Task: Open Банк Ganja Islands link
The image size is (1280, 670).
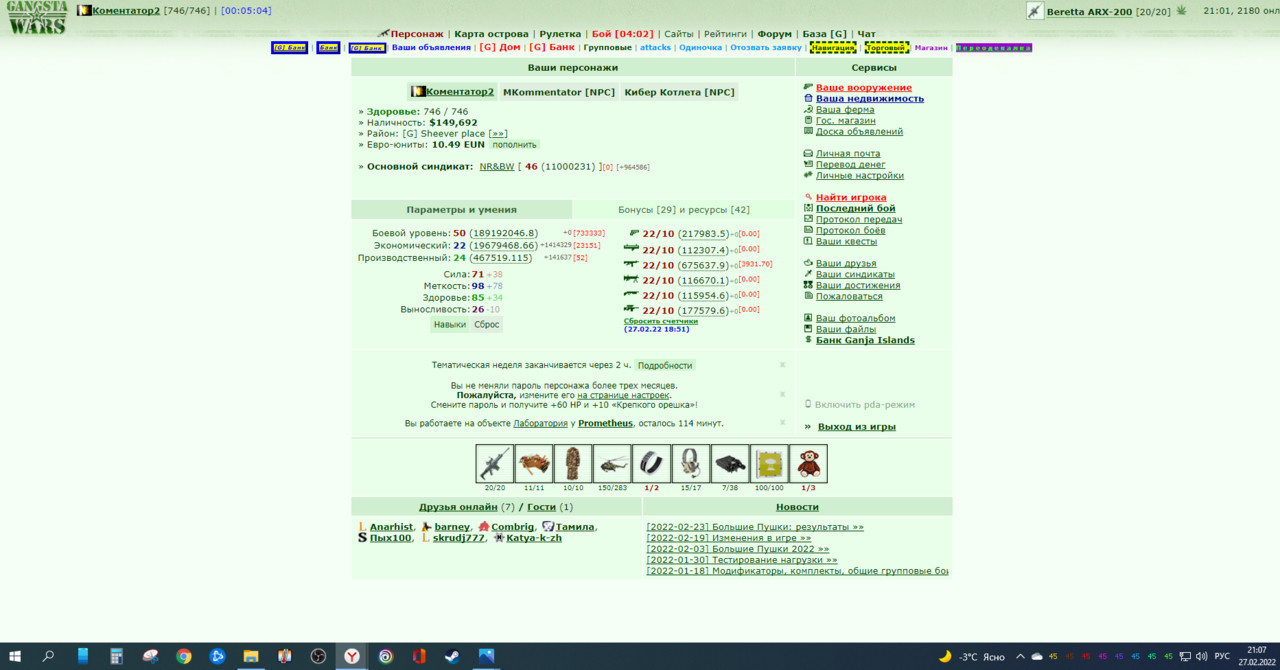Action: 865,340
